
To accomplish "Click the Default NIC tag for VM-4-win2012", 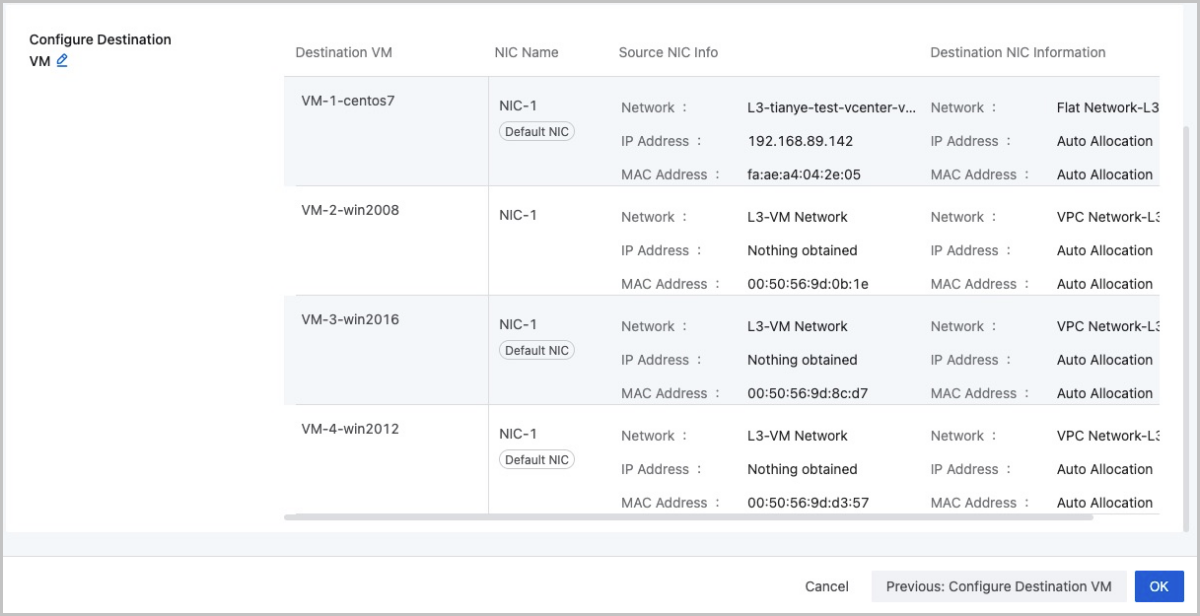I will click(537, 460).
